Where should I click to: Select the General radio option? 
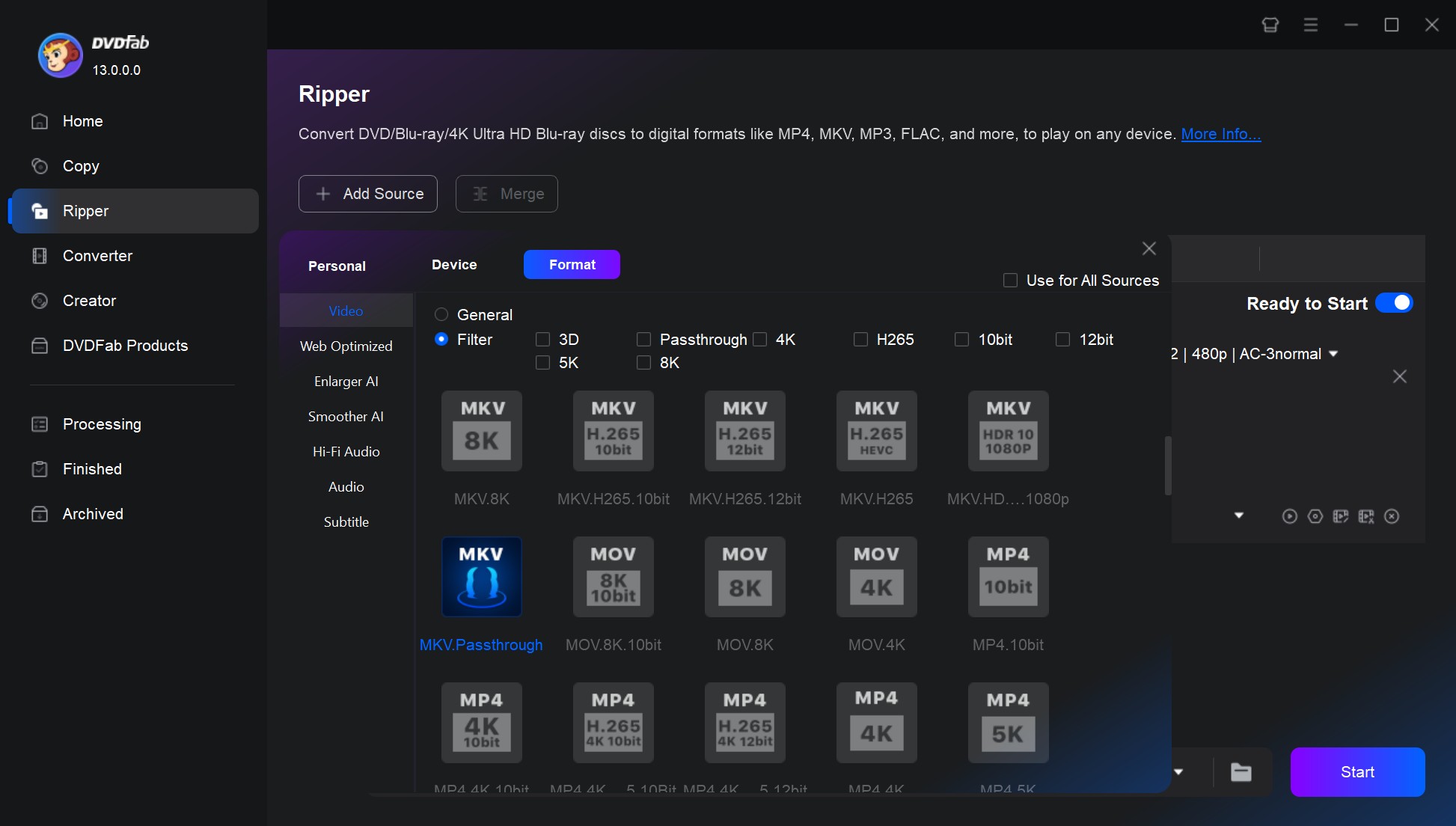(441, 315)
